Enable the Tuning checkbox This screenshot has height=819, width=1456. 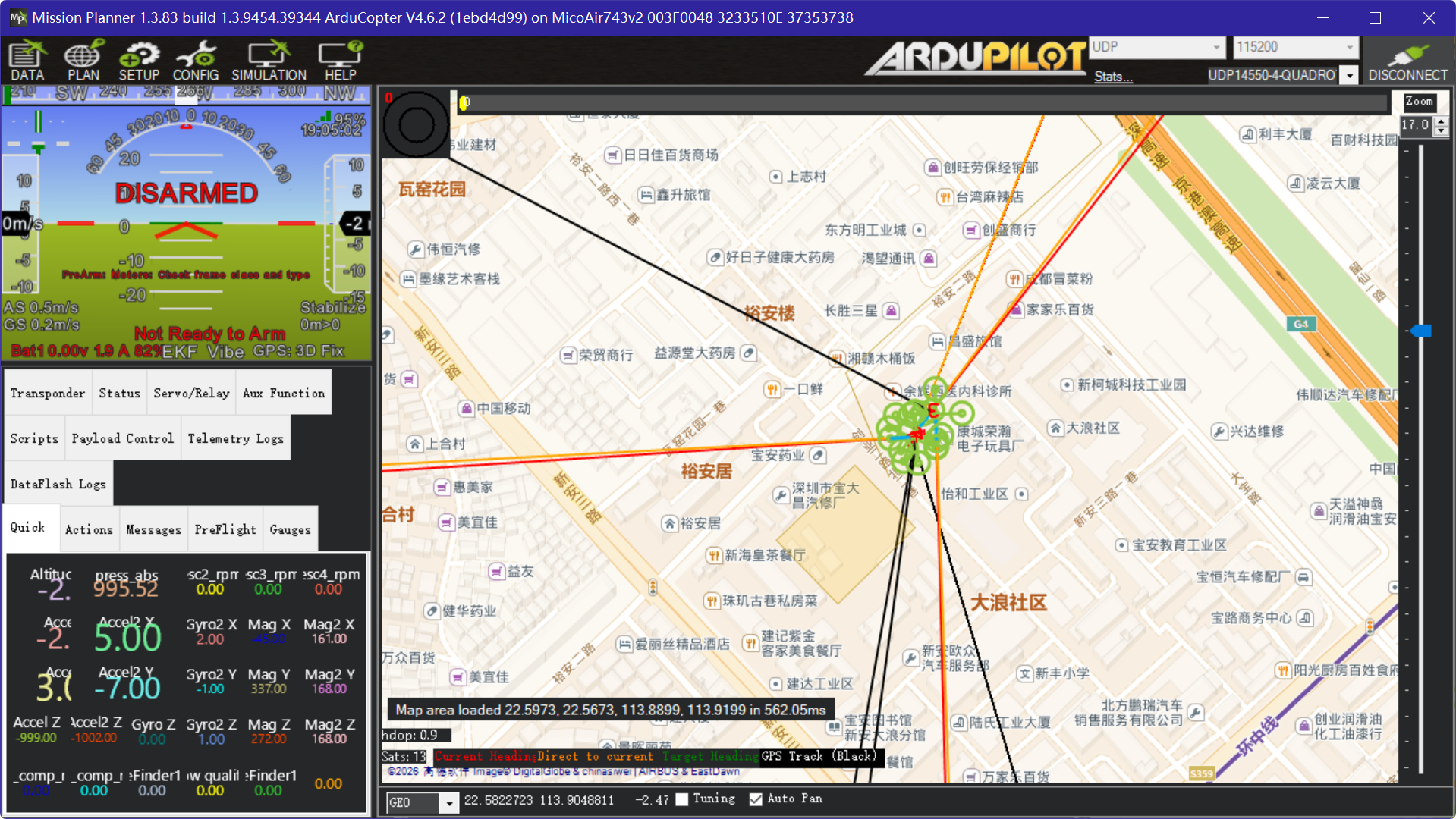681,799
